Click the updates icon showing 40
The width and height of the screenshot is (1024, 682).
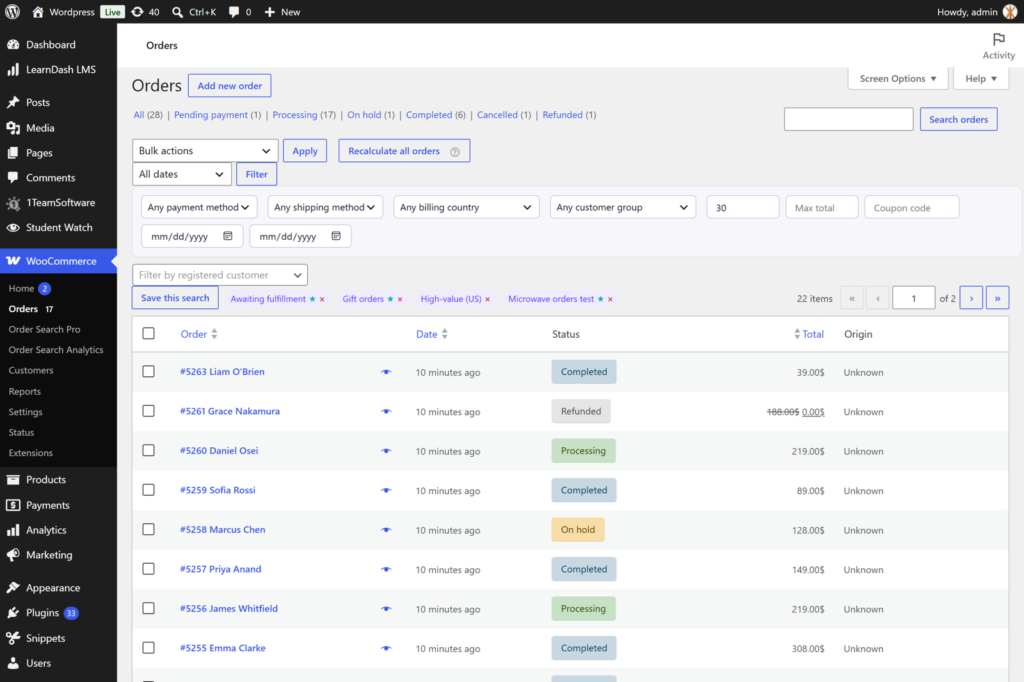pos(137,12)
